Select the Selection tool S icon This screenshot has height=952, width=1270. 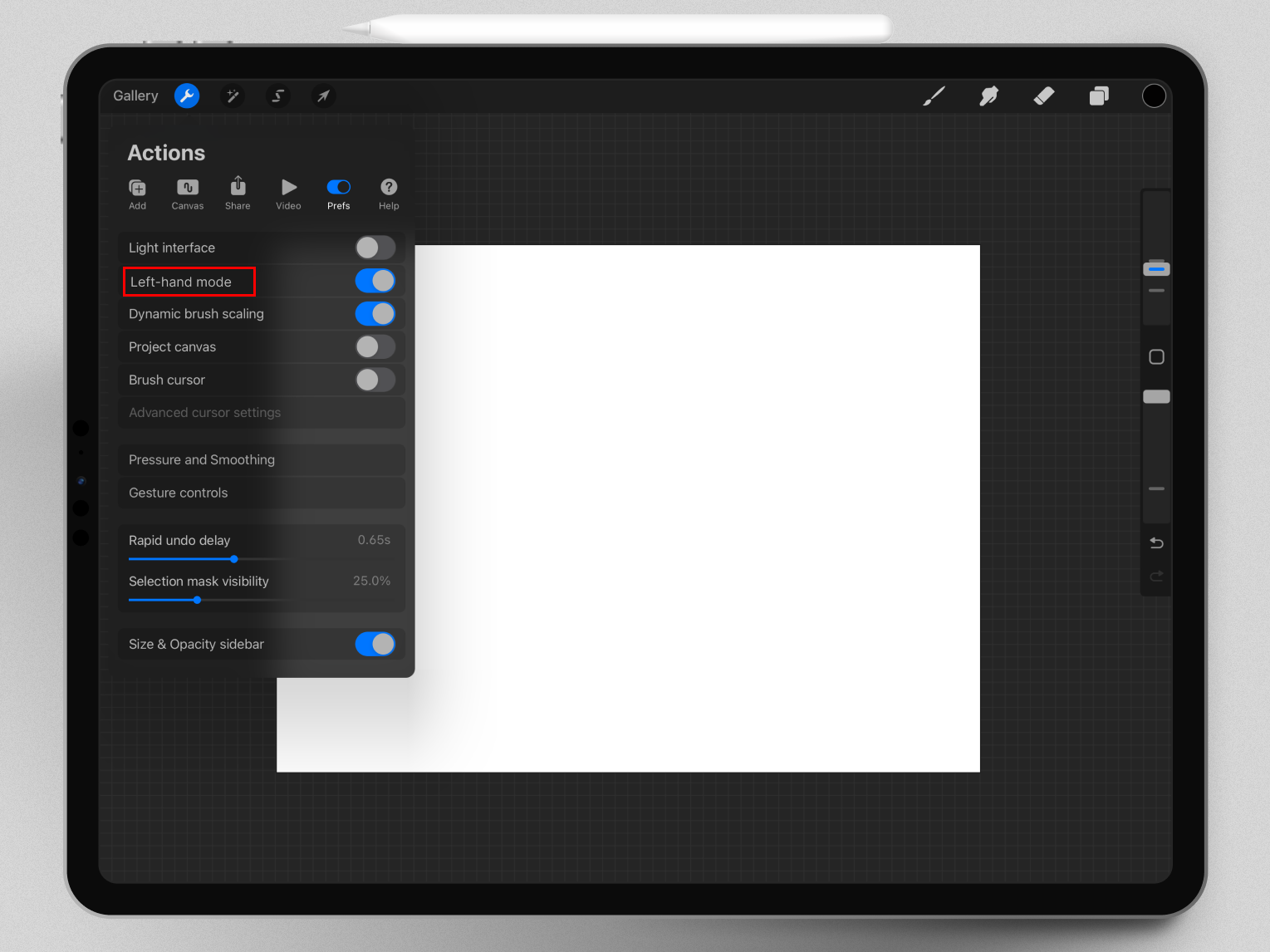coord(278,96)
